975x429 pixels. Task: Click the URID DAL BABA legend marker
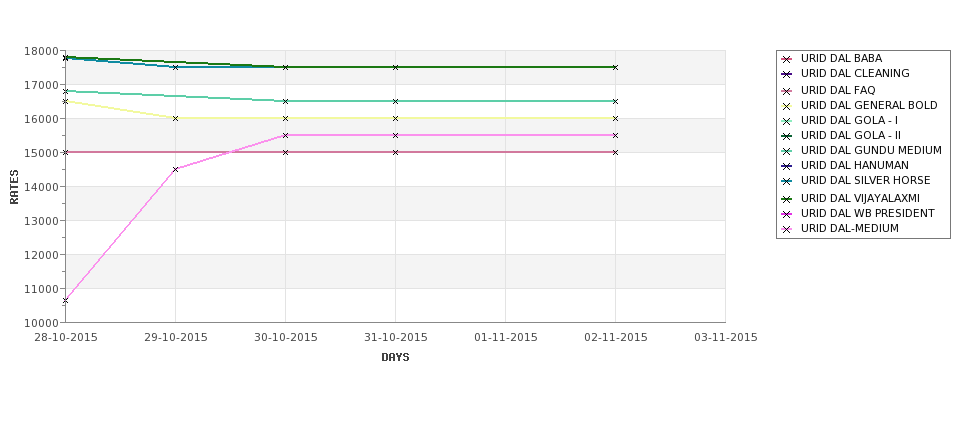point(787,59)
